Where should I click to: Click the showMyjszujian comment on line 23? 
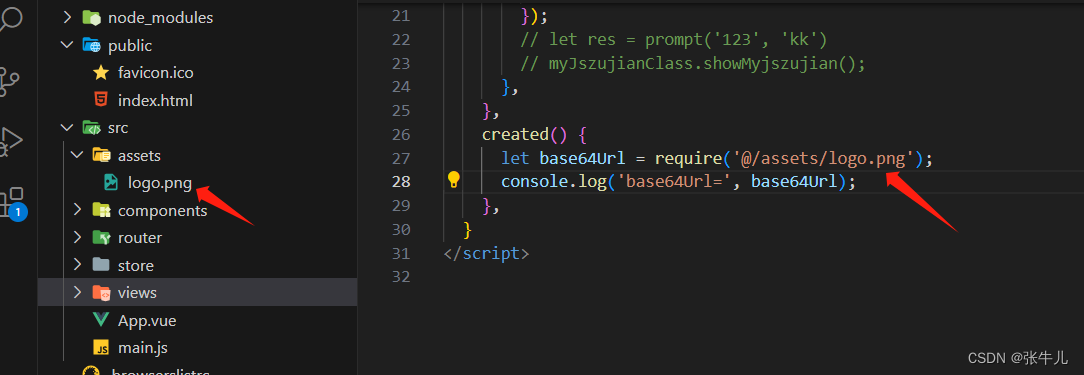[x=693, y=64]
